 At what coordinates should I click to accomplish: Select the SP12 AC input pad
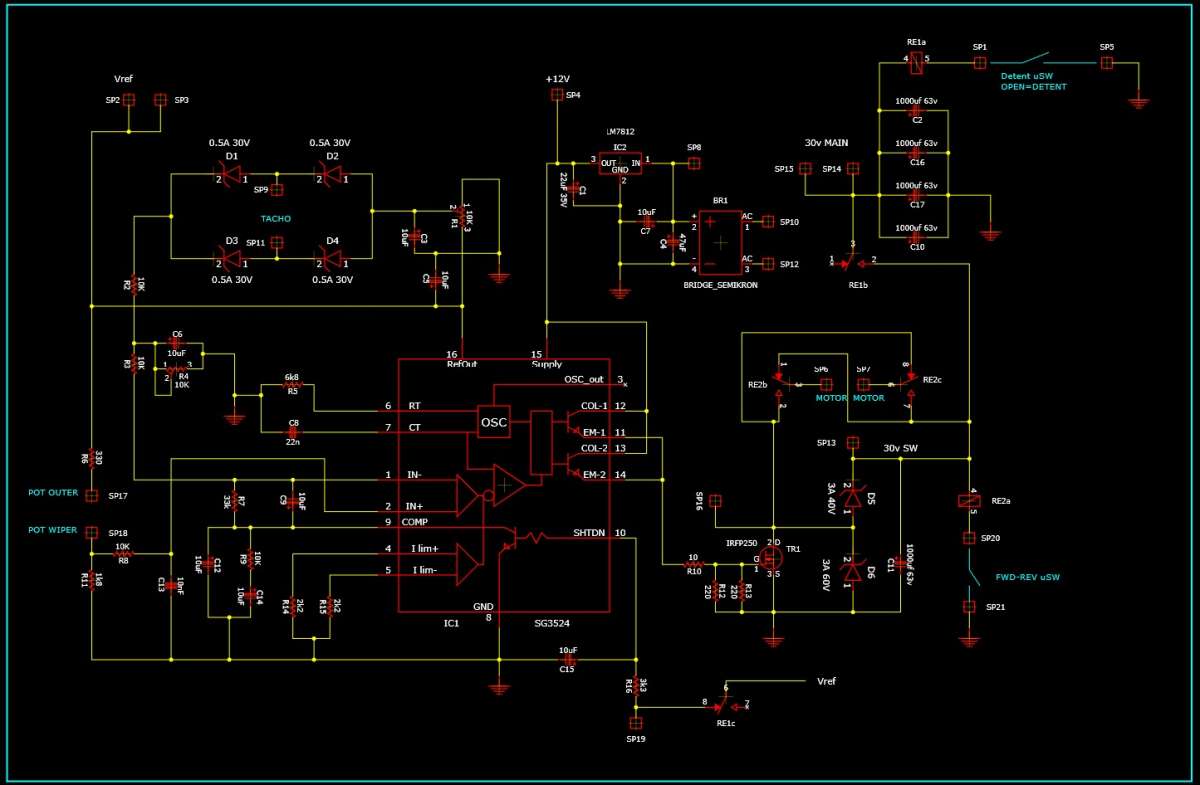(768, 264)
